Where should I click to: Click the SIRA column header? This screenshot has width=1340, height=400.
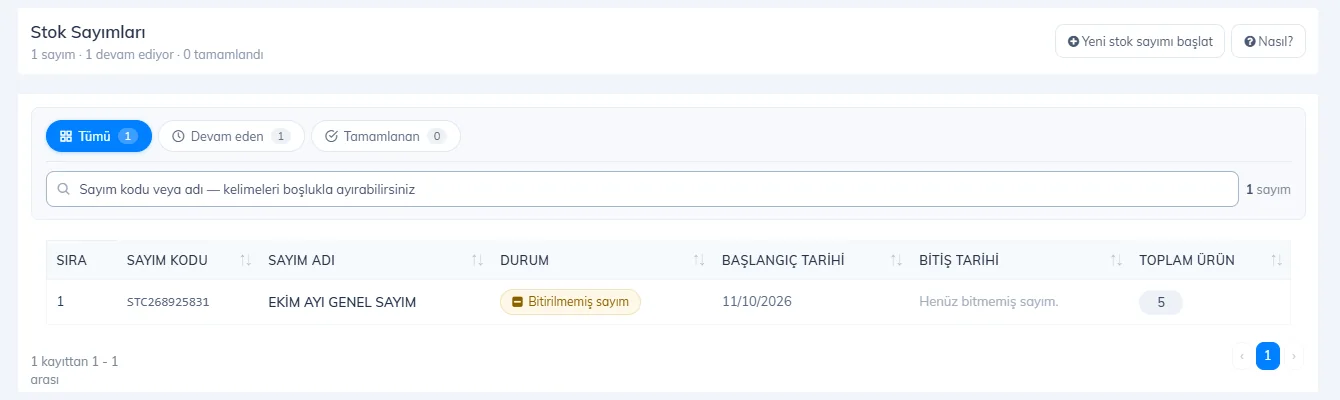72,260
